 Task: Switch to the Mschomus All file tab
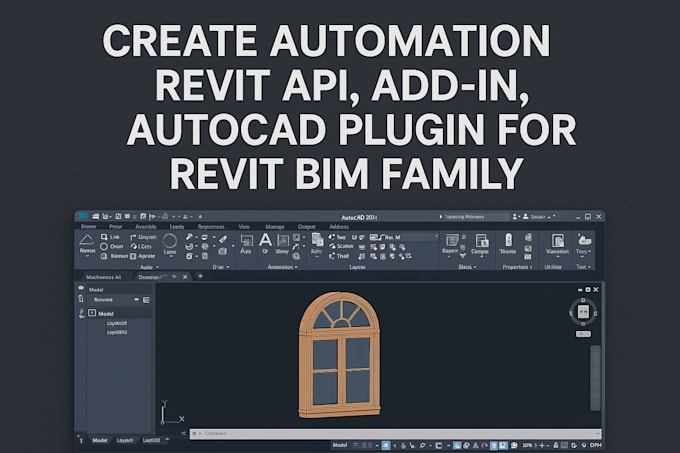[x=104, y=277]
